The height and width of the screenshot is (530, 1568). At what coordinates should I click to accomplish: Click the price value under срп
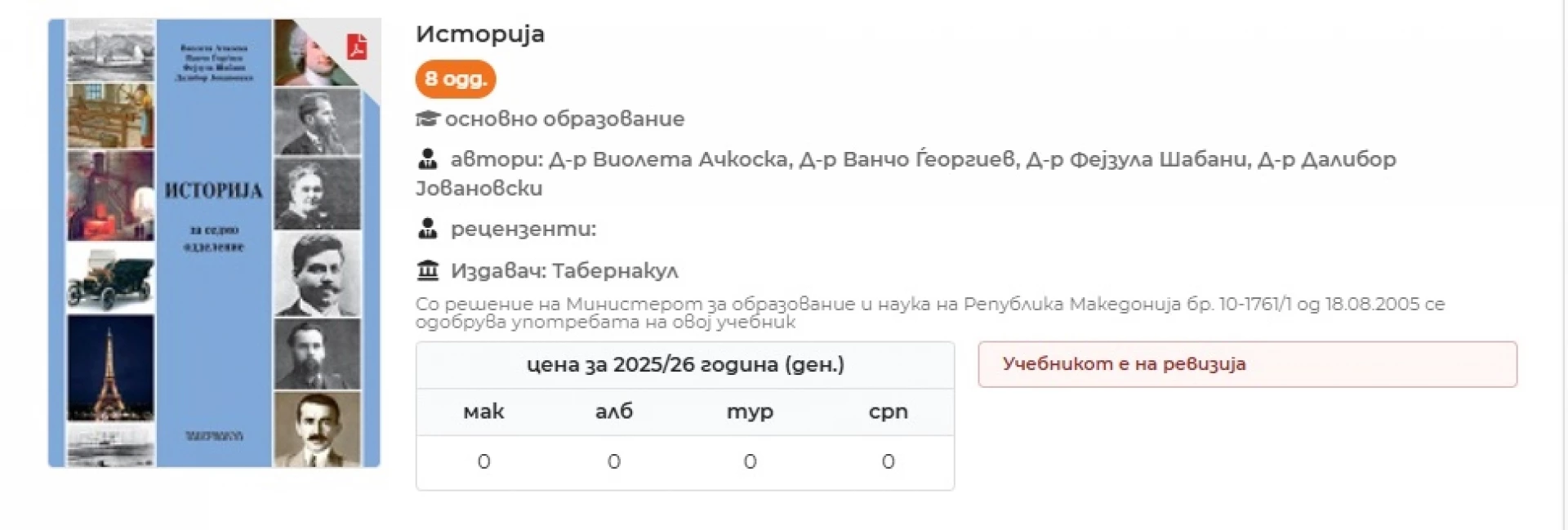tap(888, 462)
